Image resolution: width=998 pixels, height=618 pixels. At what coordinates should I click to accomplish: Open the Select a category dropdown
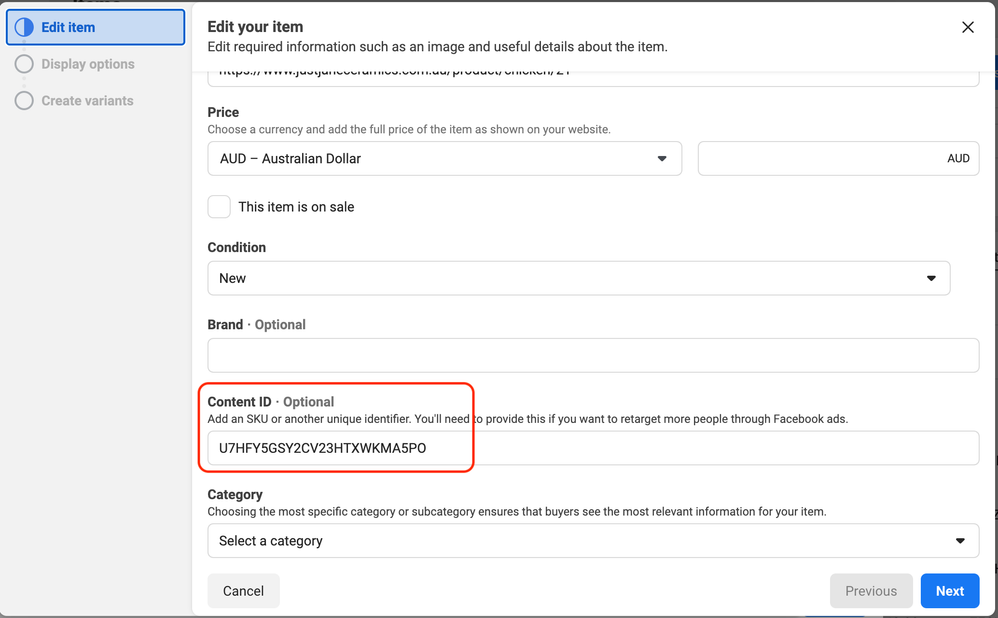[x=592, y=541]
